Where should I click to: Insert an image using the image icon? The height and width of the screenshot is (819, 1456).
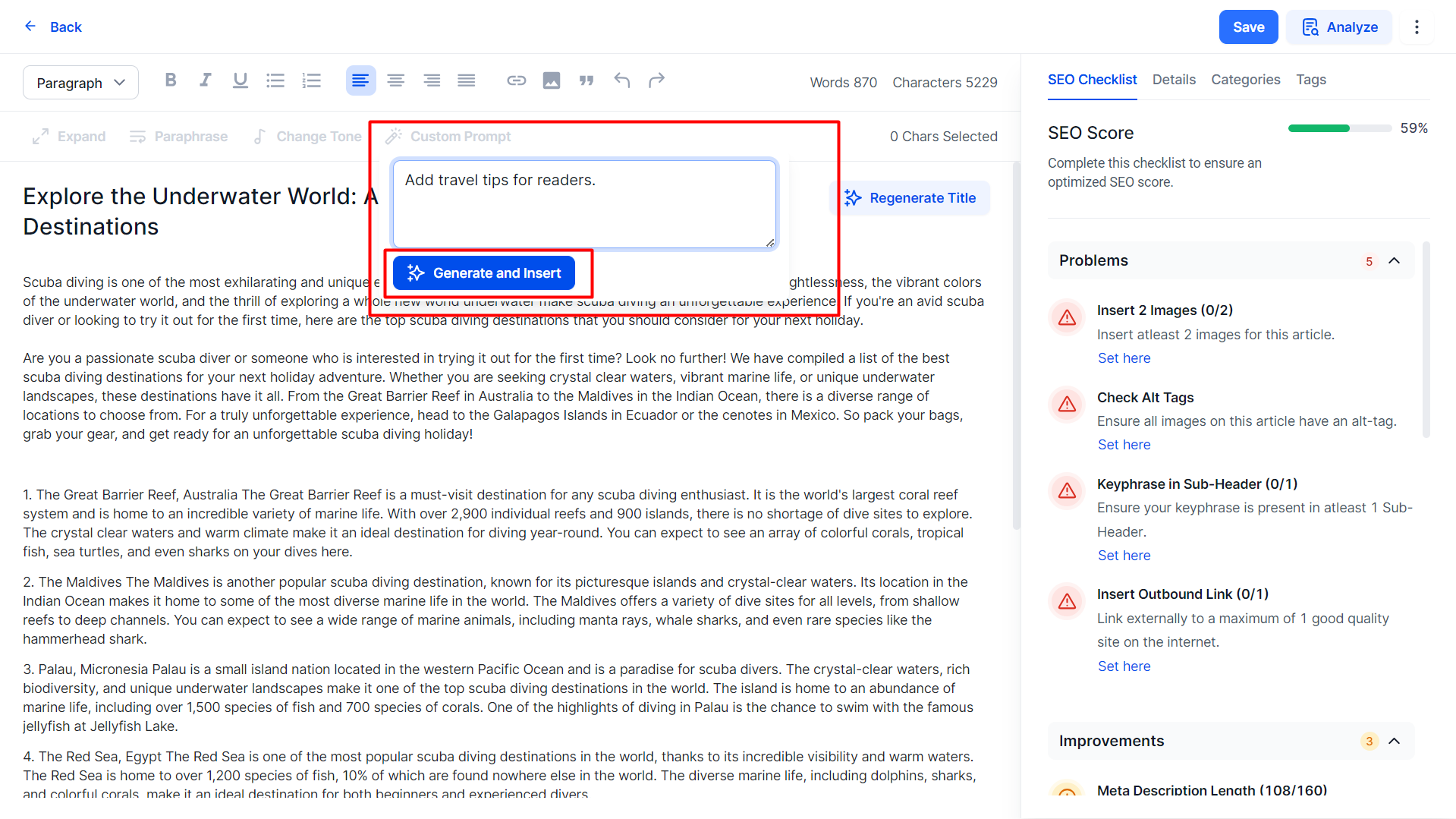click(x=552, y=80)
